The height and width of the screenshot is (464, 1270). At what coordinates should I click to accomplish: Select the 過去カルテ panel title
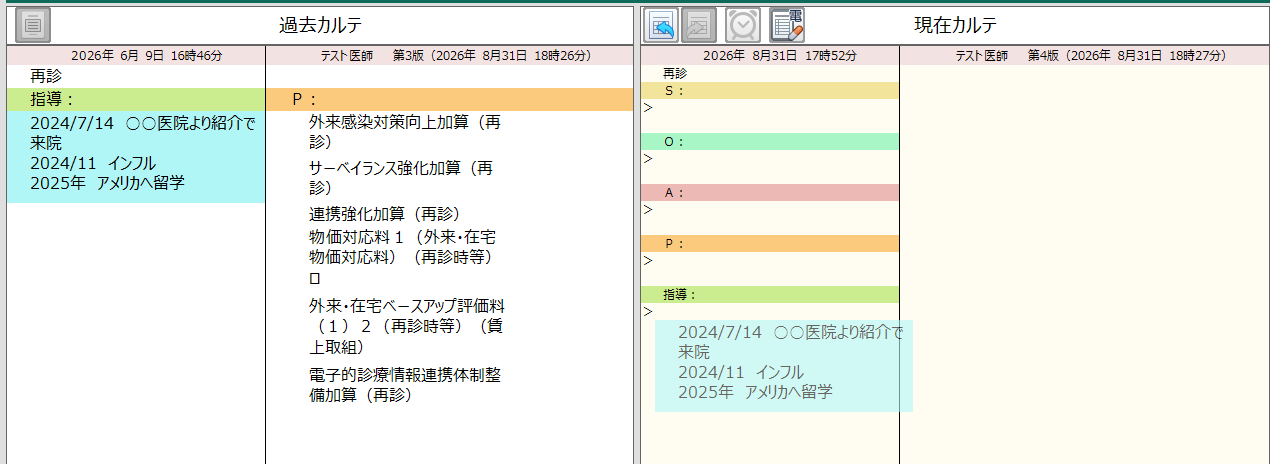320,25
